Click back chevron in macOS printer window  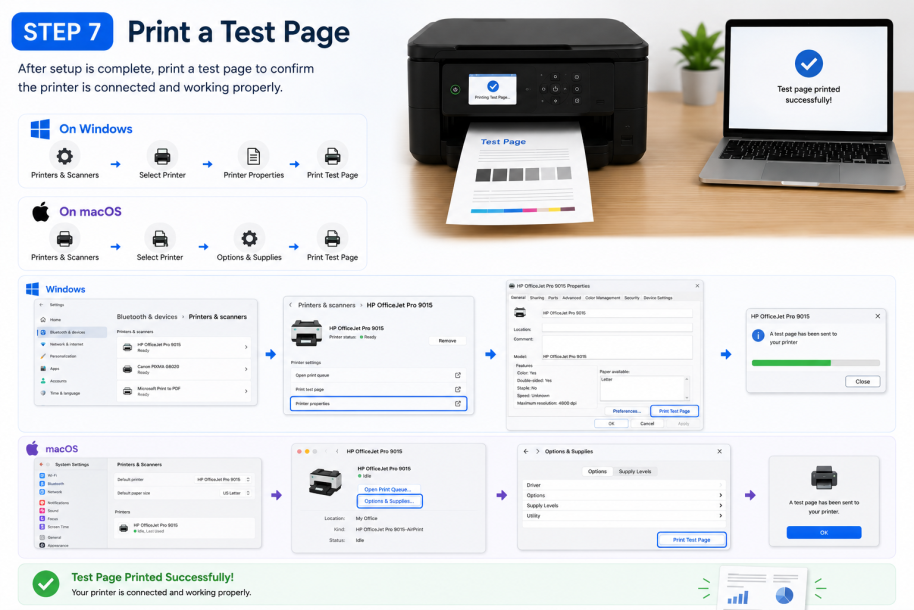point(338,451)
